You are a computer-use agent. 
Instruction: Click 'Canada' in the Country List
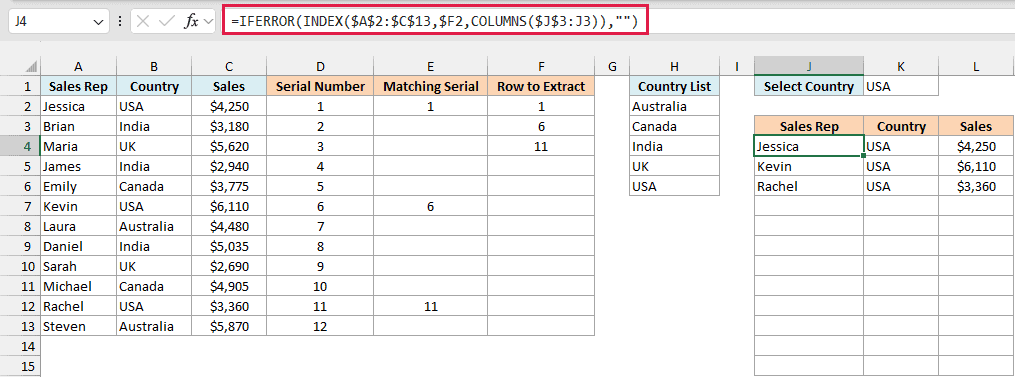tap(675, 126)
